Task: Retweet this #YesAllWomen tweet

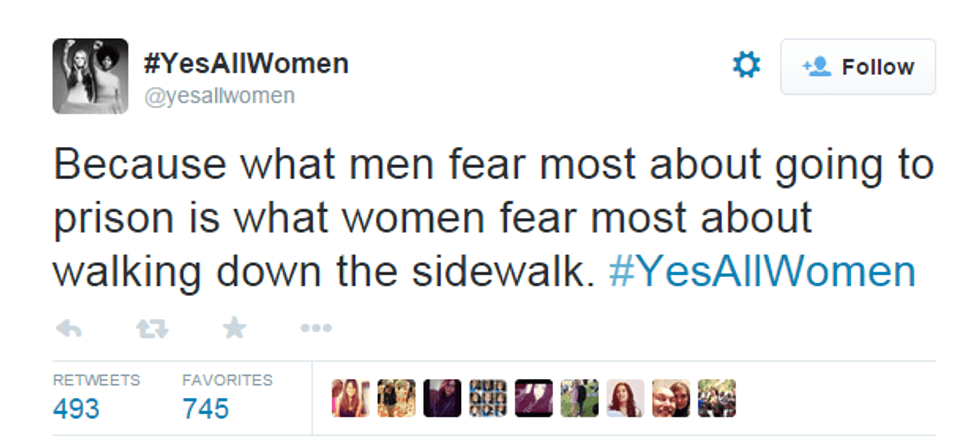Action: [152, 327]
